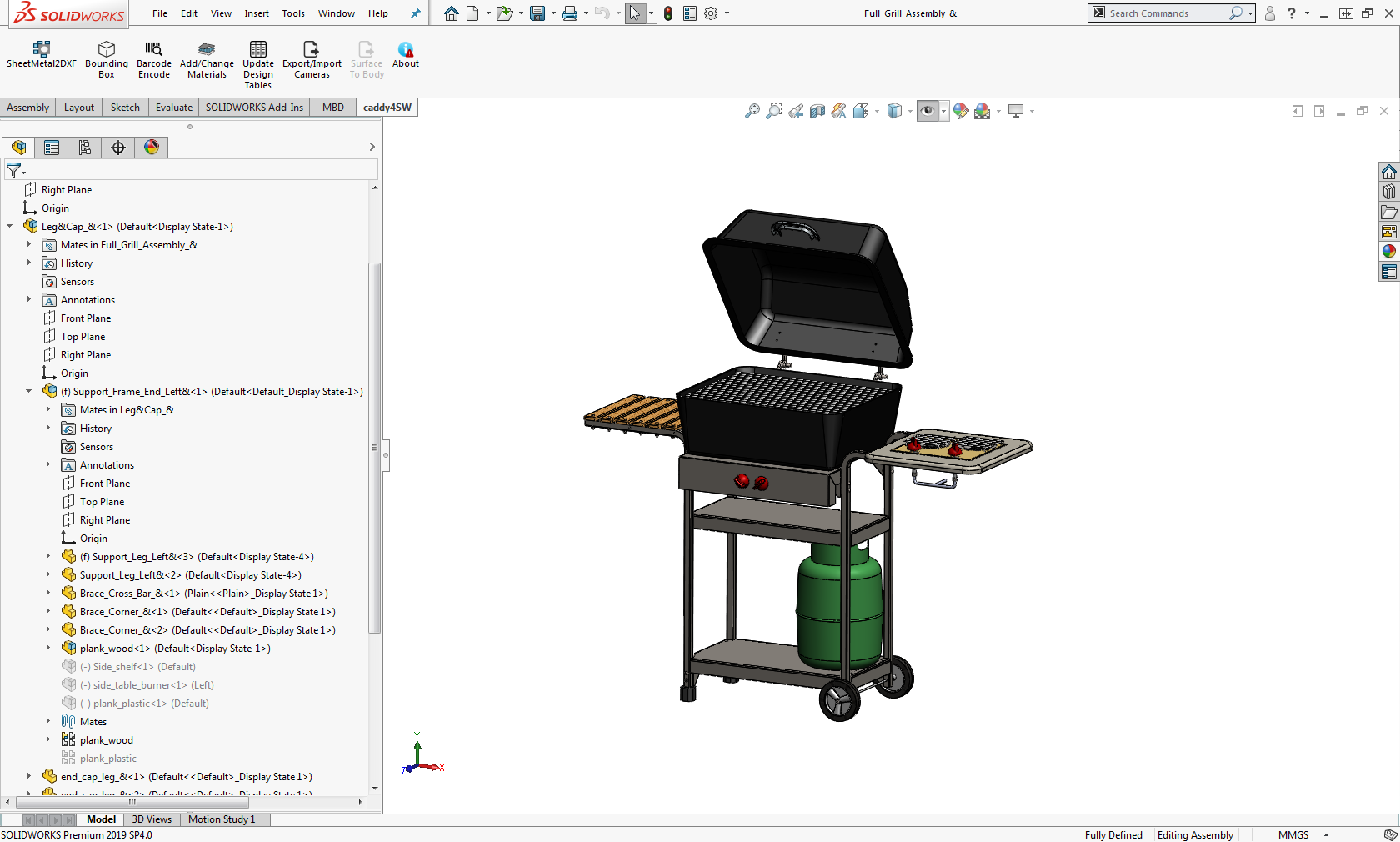The width and height of the screenshot is (1400, 842).
Task: Open the DisplayManager color wheel tab
Action: 152,148
